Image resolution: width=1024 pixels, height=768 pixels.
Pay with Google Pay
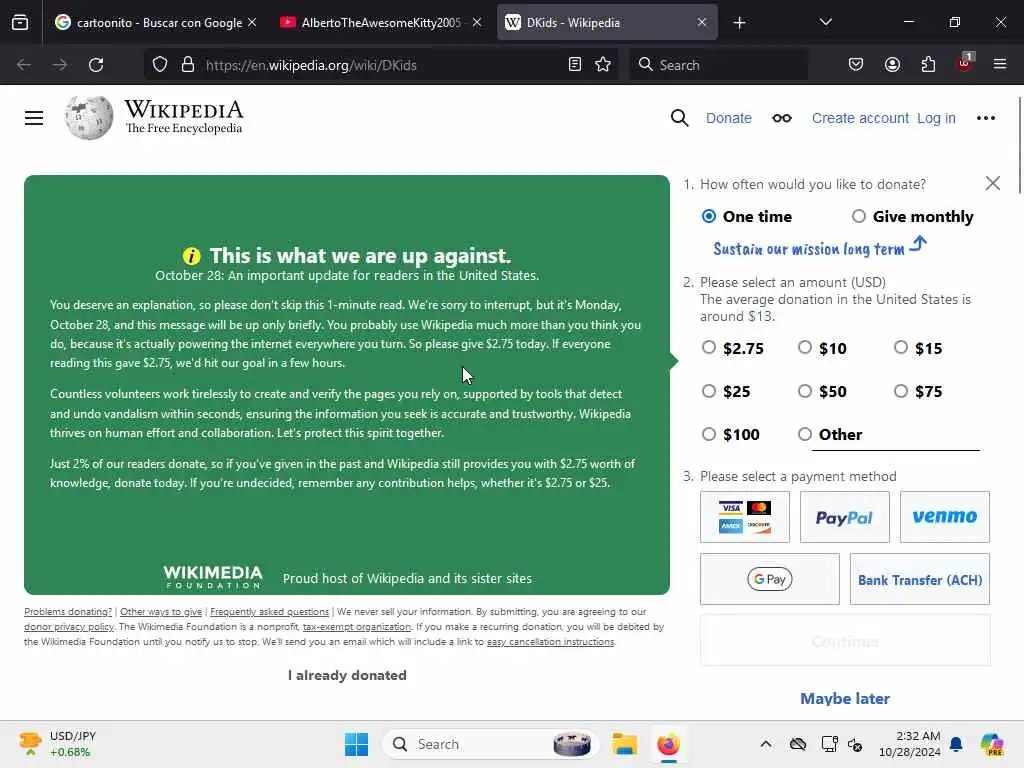coord(769,579)
